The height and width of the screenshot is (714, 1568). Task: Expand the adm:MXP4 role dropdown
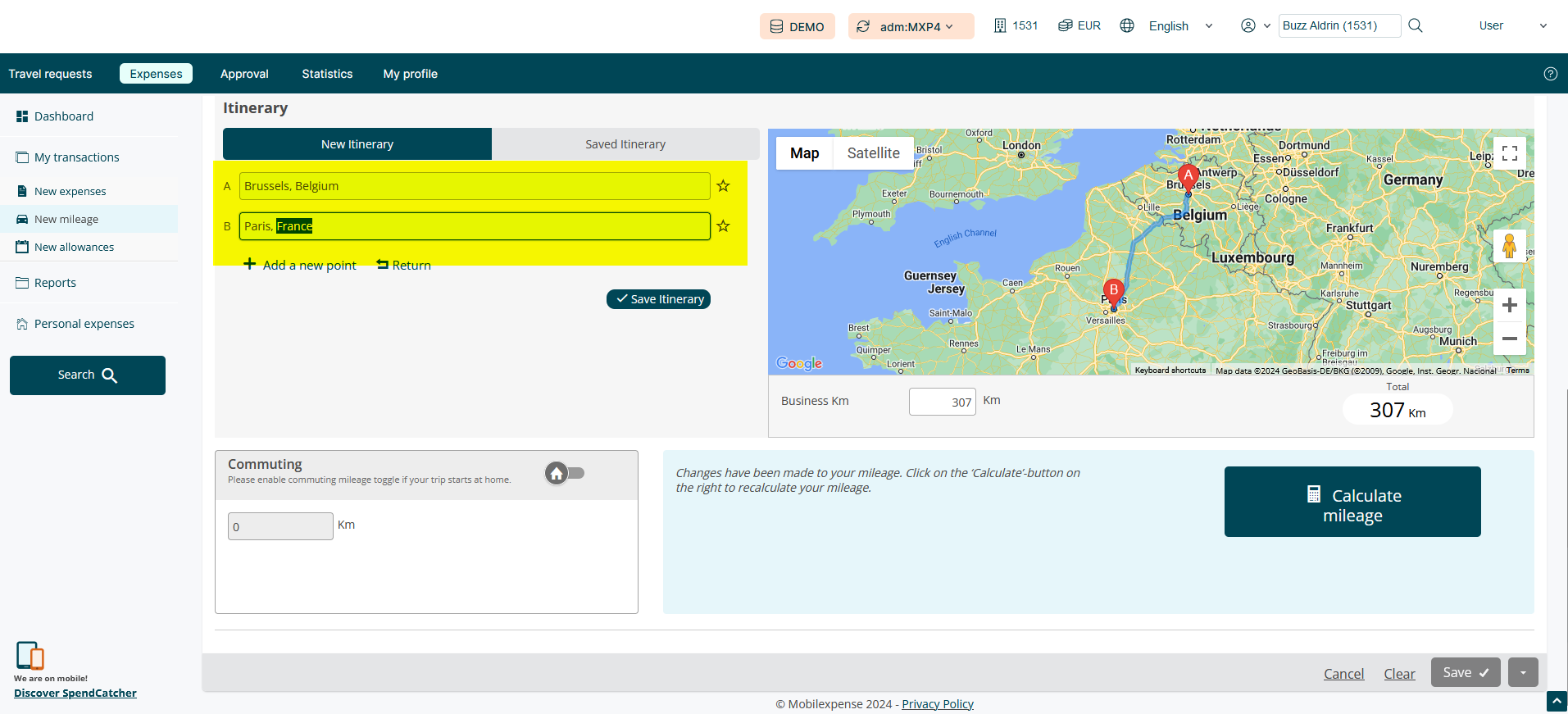[911, 26]
